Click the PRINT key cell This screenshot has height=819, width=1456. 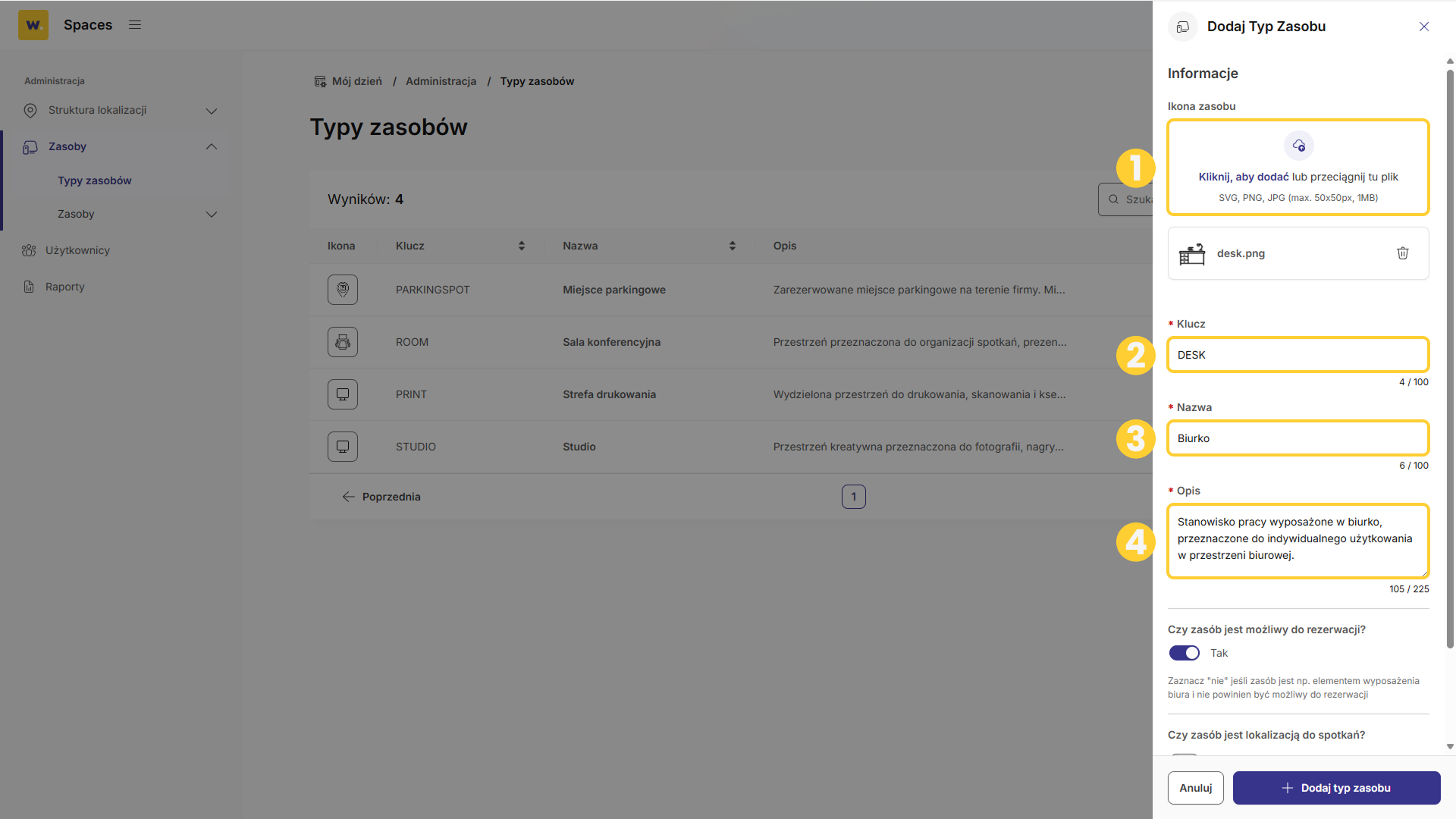(411, 394)
